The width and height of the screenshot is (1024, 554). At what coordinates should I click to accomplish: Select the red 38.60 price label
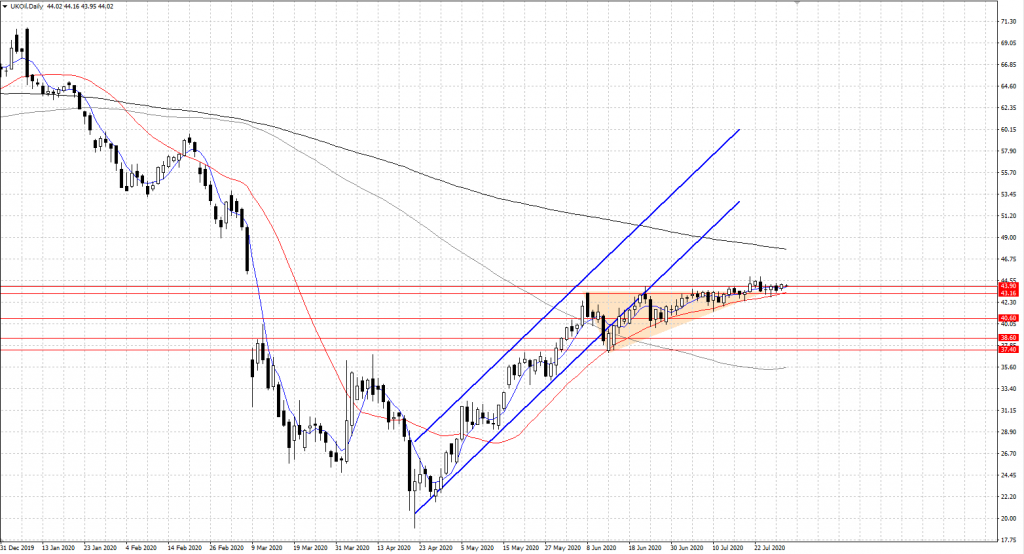pyautogui.click(x=1008, y=339)
